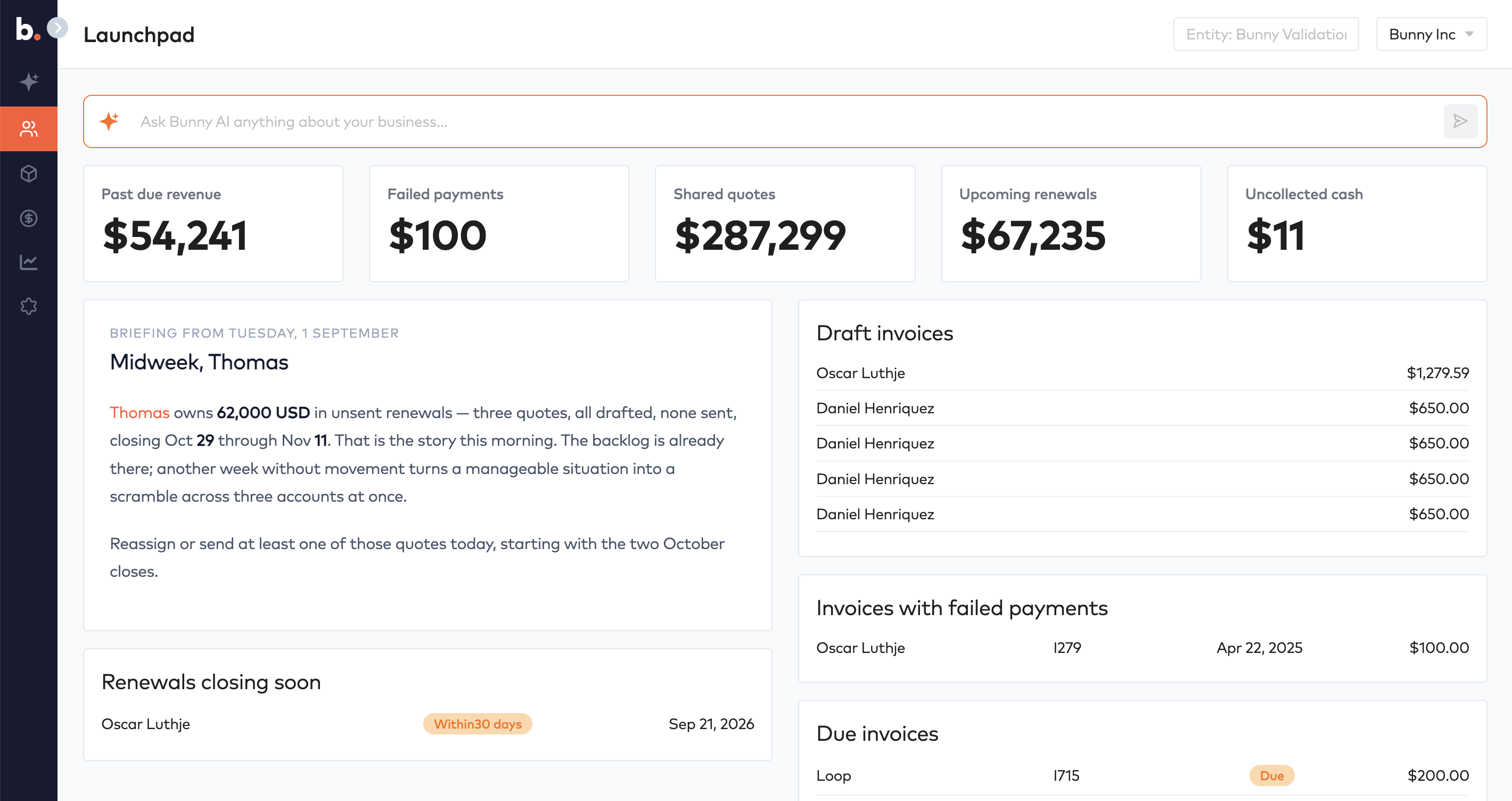
Task: Click the Midweek, Thomas briefing title
Action: [199, 362]
